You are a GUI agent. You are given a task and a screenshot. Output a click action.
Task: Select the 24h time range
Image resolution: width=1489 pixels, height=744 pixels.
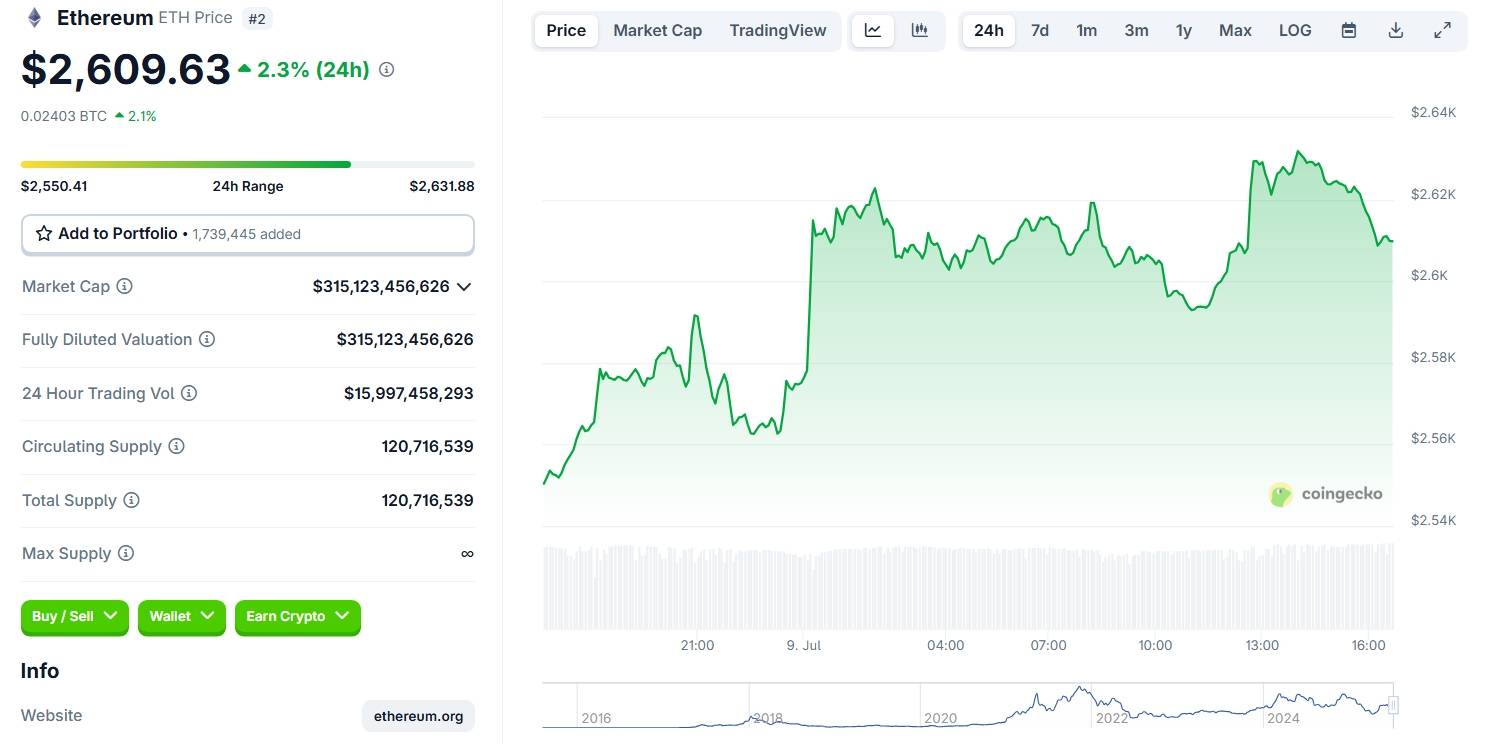(x=989, y=30)
